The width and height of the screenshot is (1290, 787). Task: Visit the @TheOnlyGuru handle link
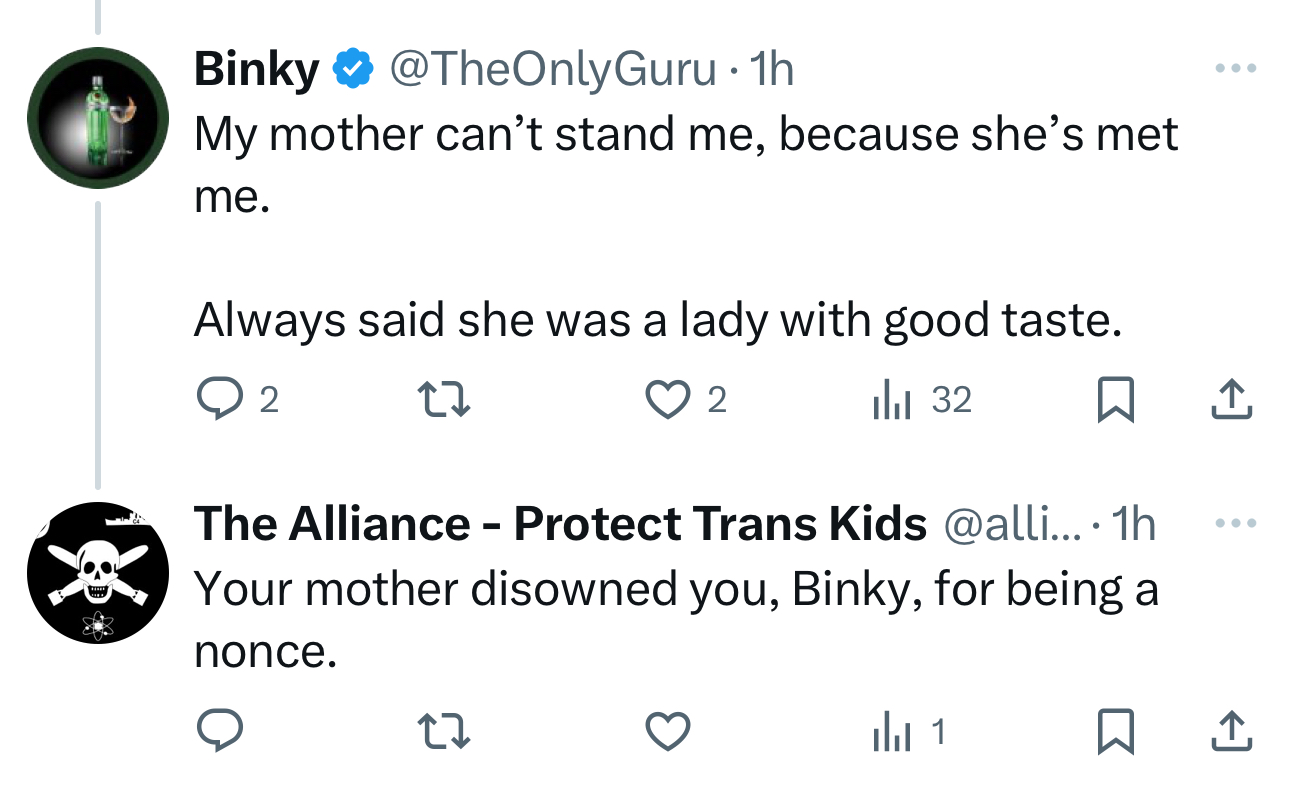(551, 69)
